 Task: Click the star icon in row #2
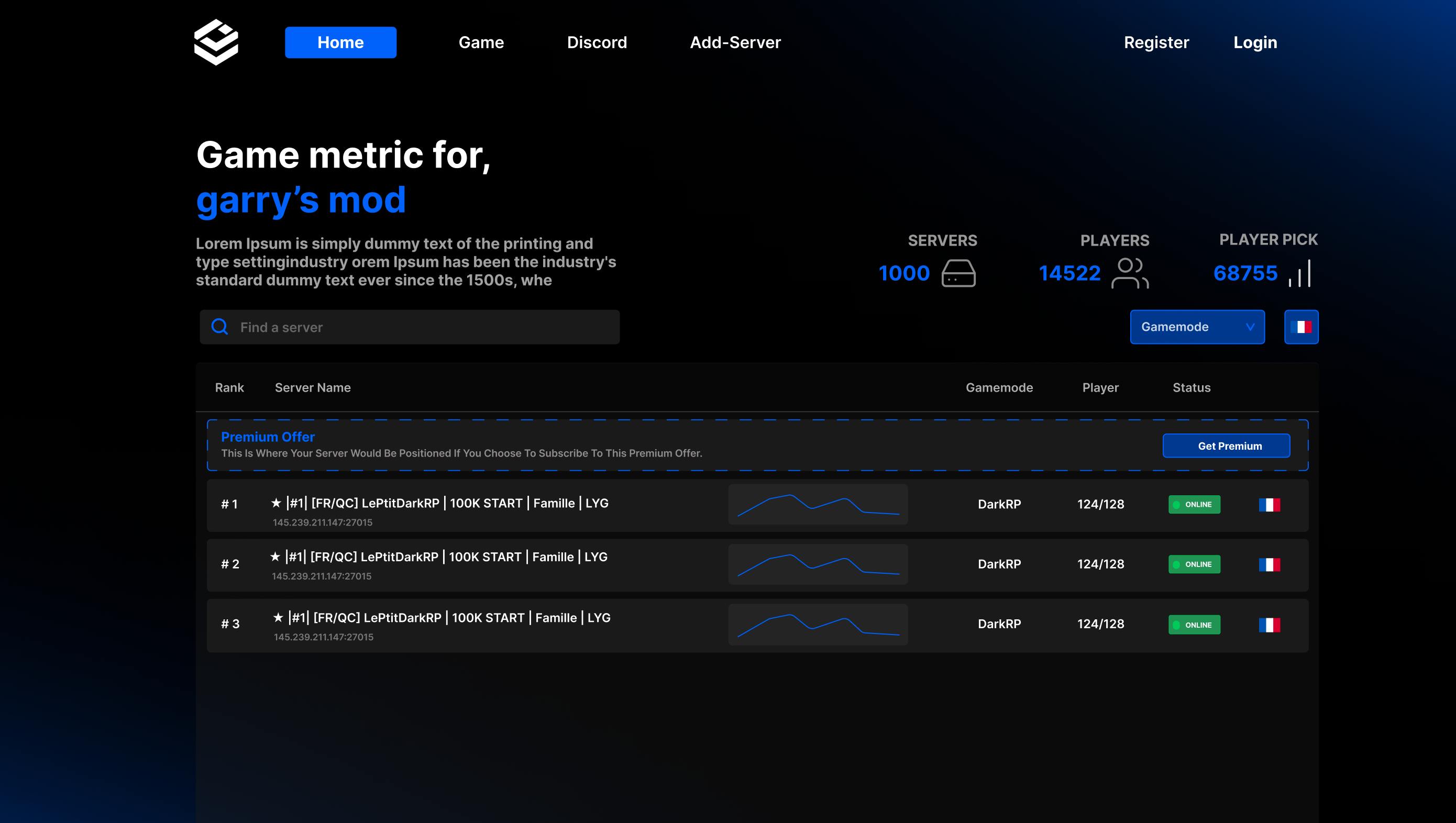click(x=275, y=556)
